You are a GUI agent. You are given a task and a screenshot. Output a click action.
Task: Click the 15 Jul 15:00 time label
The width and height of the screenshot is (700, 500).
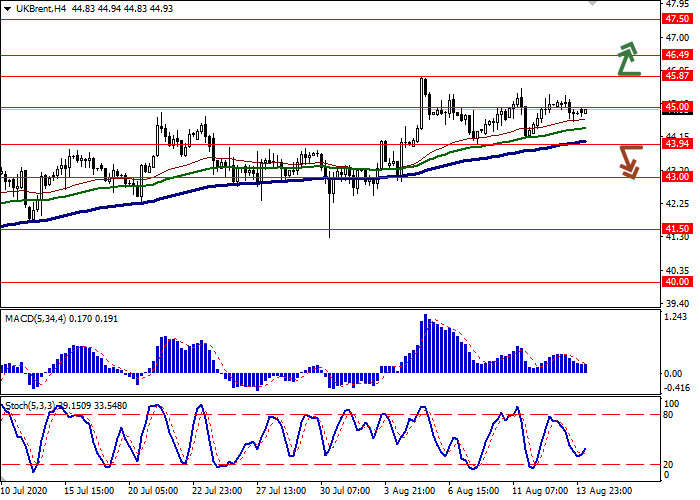[x=89, y=491]
